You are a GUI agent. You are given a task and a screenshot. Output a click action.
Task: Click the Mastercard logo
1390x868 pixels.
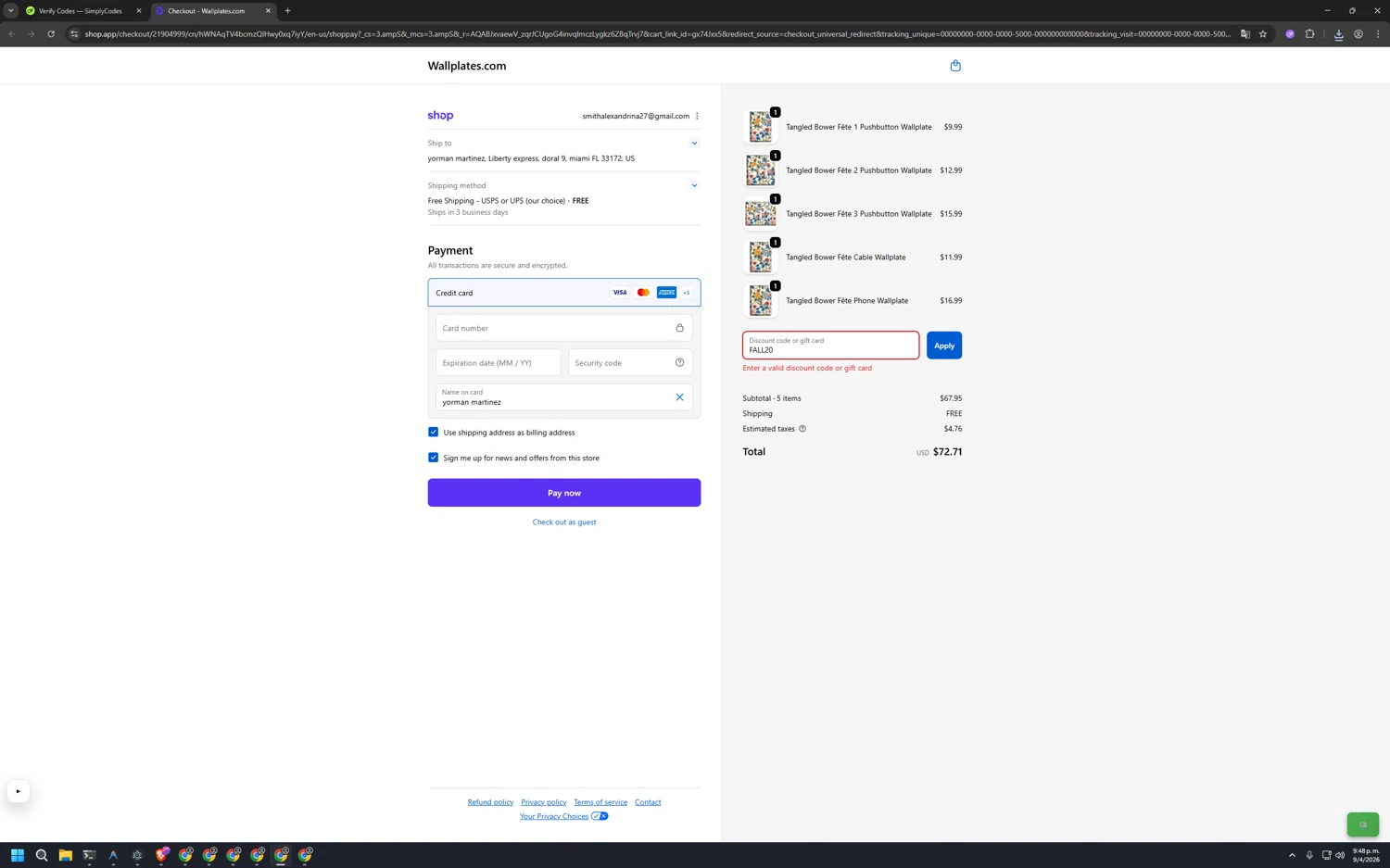[x=643, y=293]
